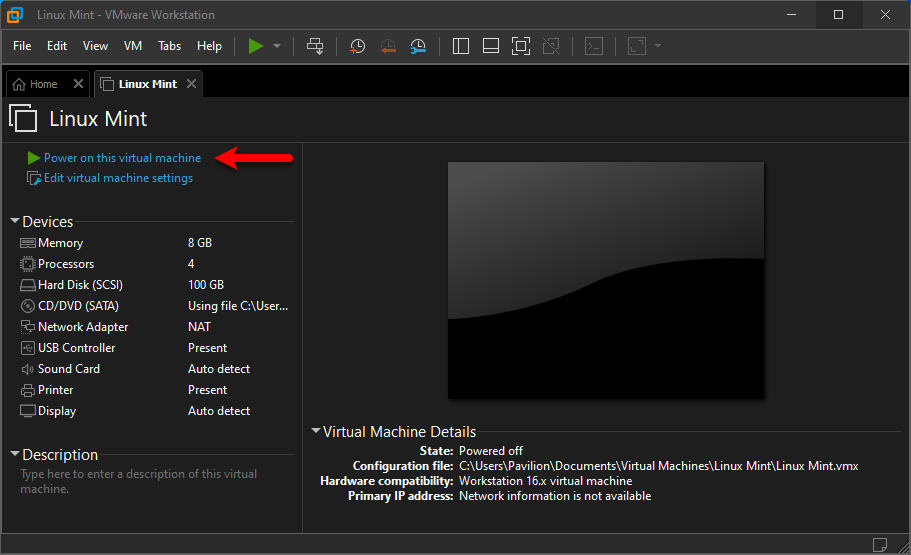Toggle the thumbnail bar icon
911x555 pixels.
491,46
